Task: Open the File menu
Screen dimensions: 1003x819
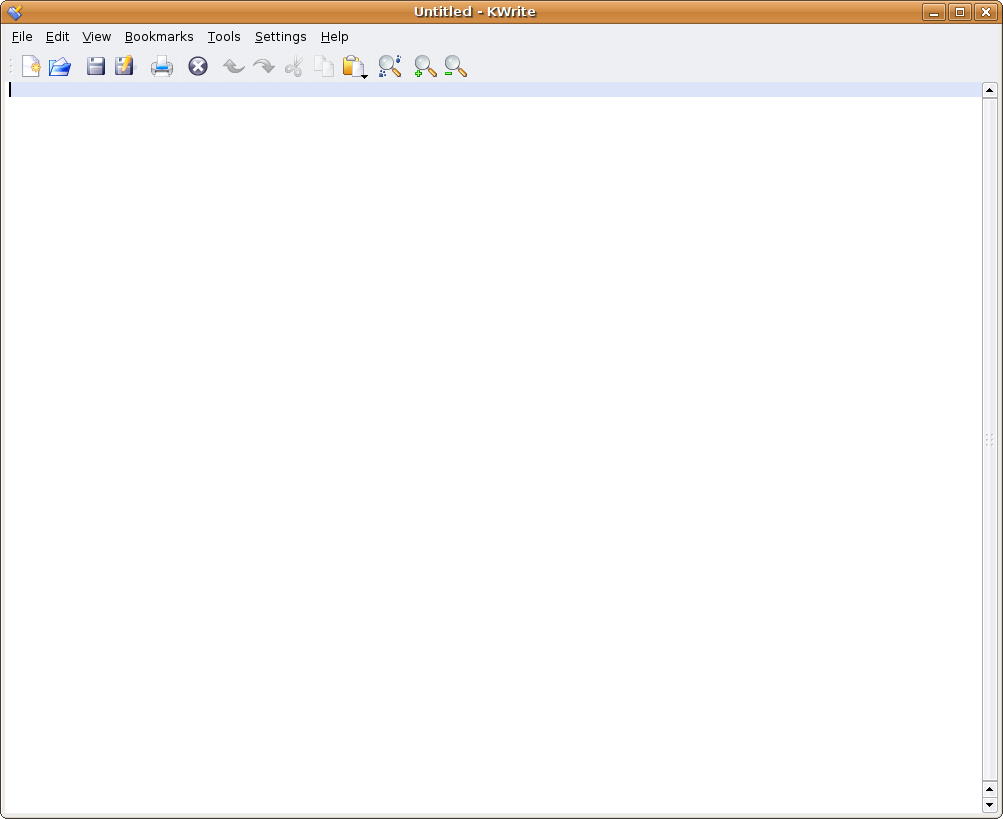Action: click(x=22, y=37)
